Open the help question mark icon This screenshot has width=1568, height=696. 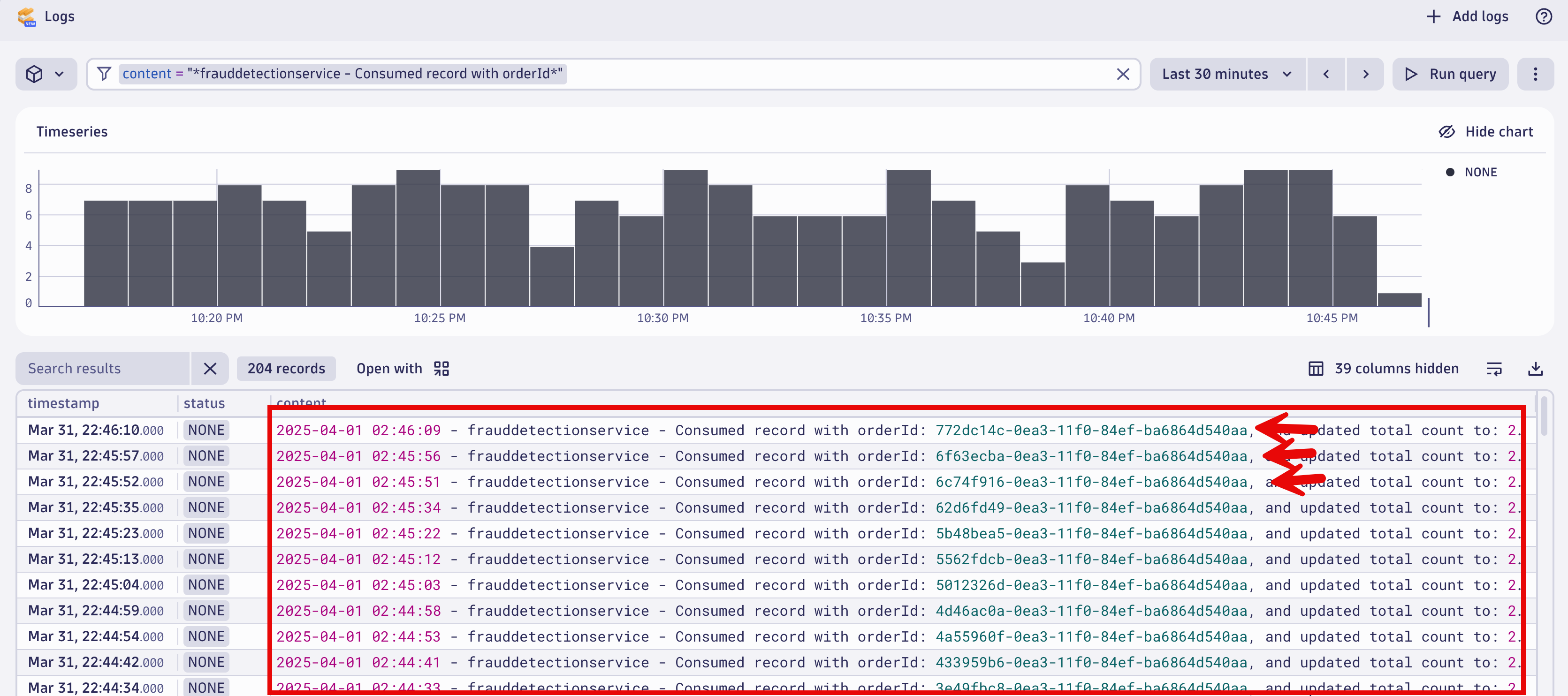coord(1543,16)
